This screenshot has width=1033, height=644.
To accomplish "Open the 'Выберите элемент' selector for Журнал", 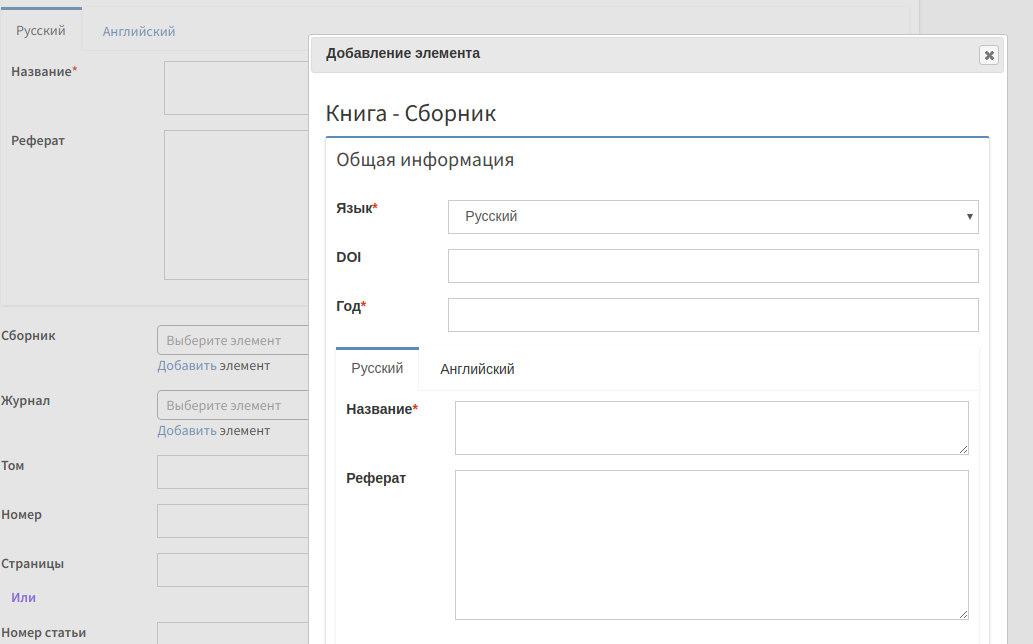I will 232,404.
